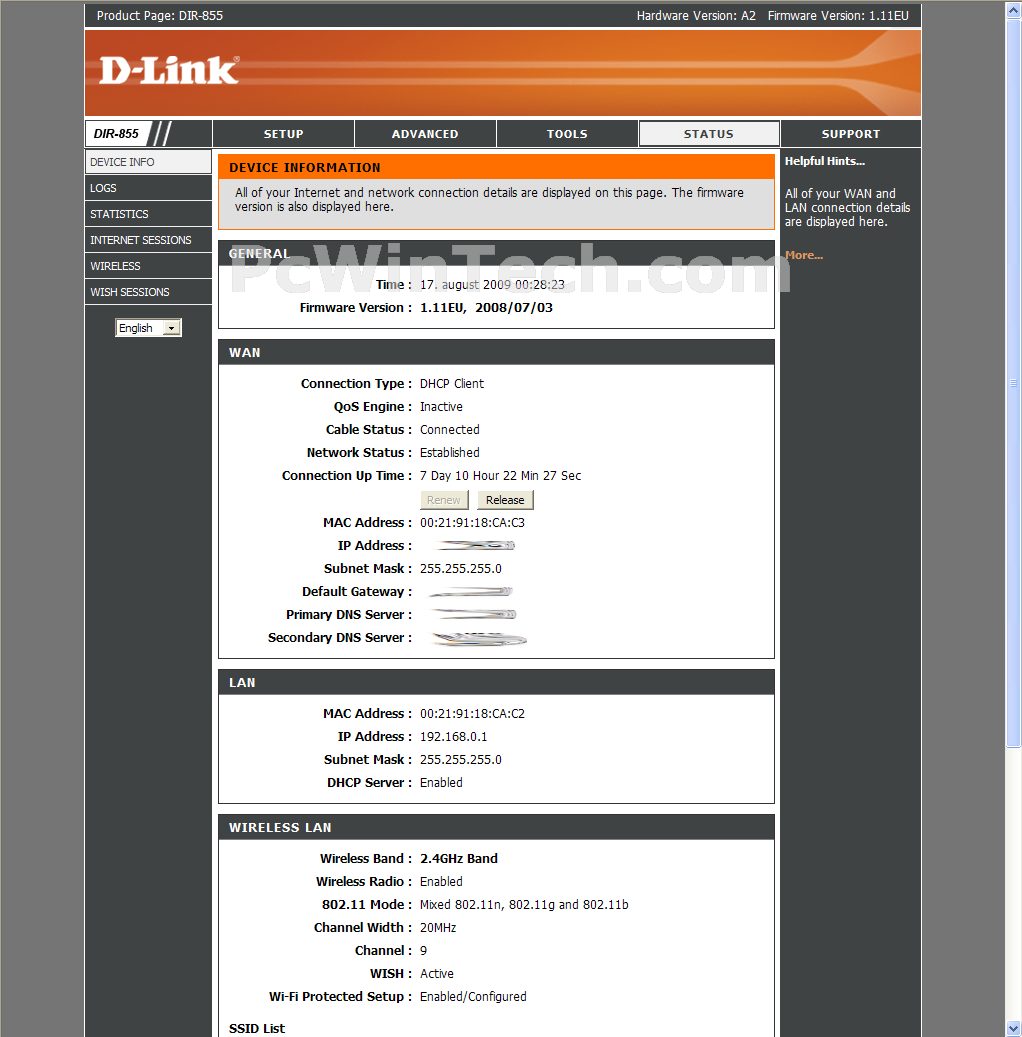Click the LAN IP address 192.168.0.1
The image size is (1022, 1037).
453,737
